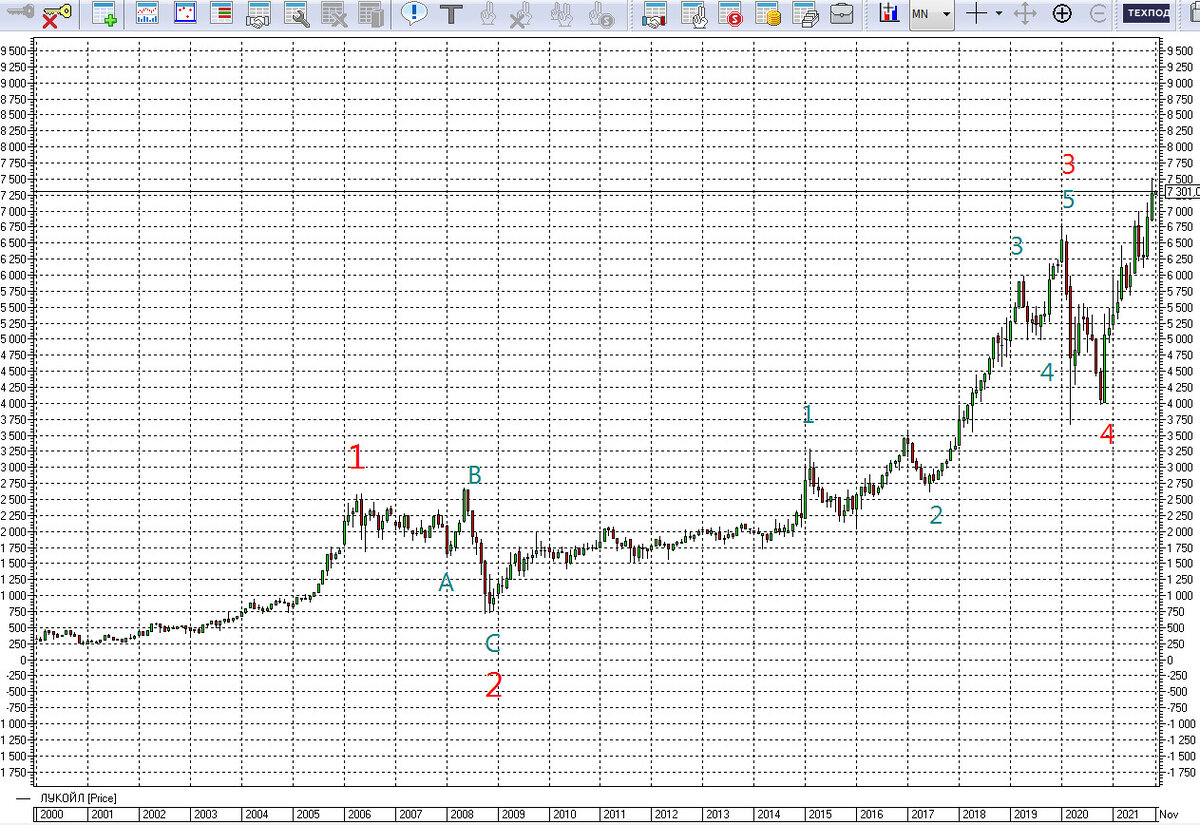
Task: Open the client portfolio briefcase icon
Action: [x=843, y=14]
